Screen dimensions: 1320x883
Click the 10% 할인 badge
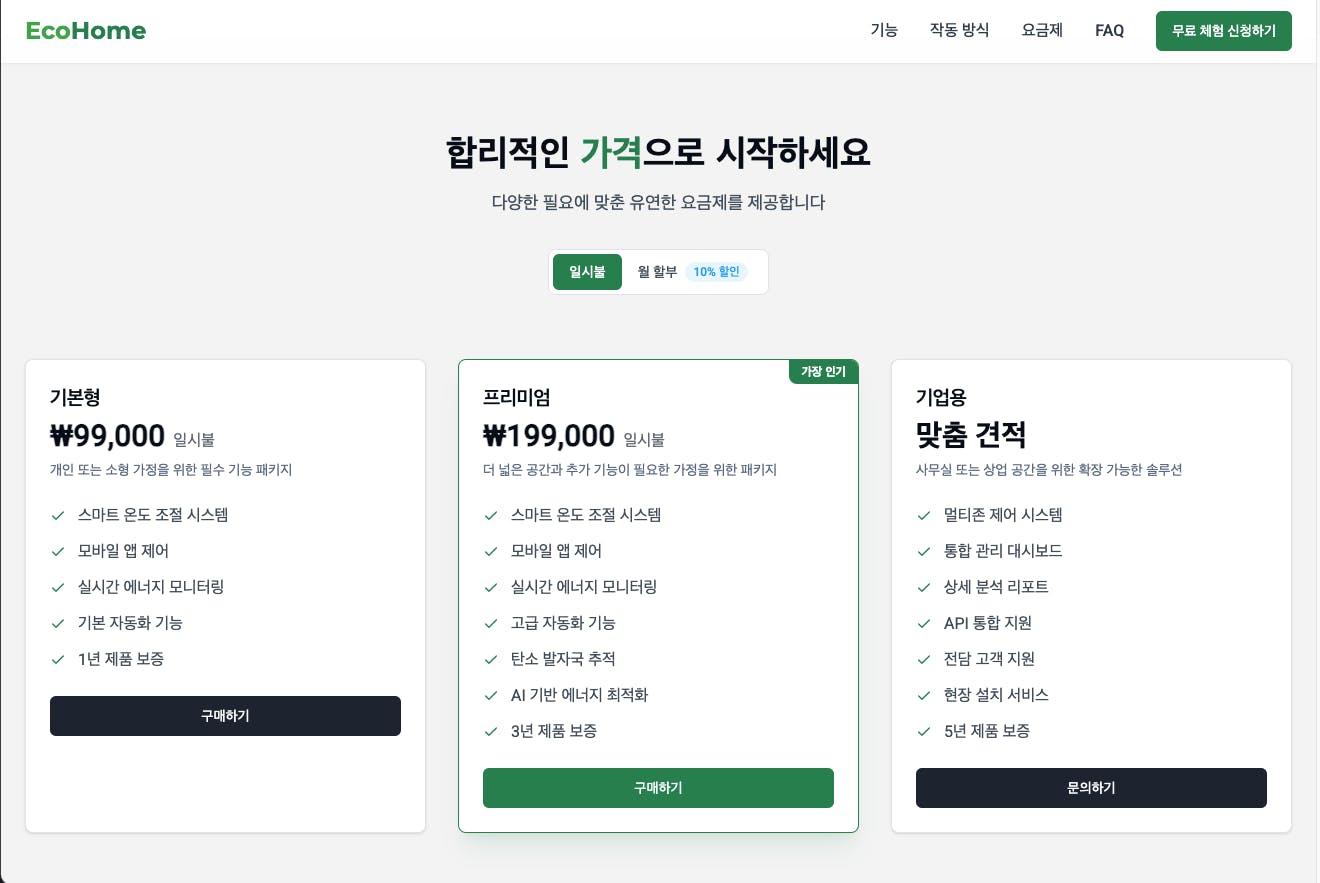(716, 272)
